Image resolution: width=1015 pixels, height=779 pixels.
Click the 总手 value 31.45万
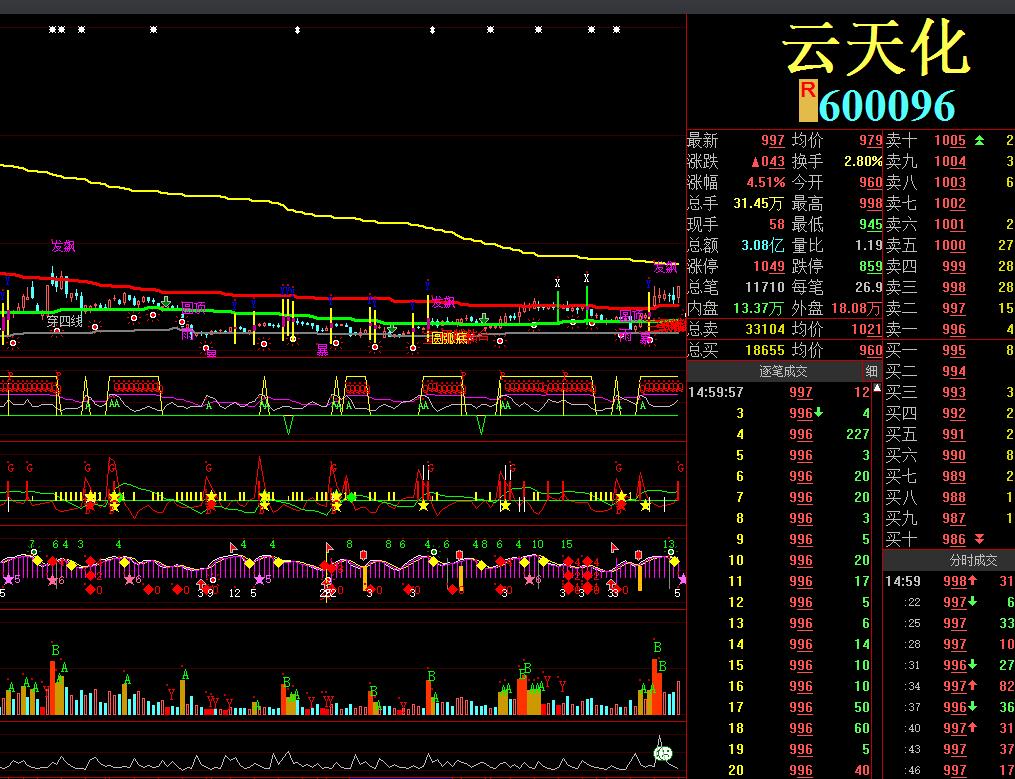(x=759, y=203)
